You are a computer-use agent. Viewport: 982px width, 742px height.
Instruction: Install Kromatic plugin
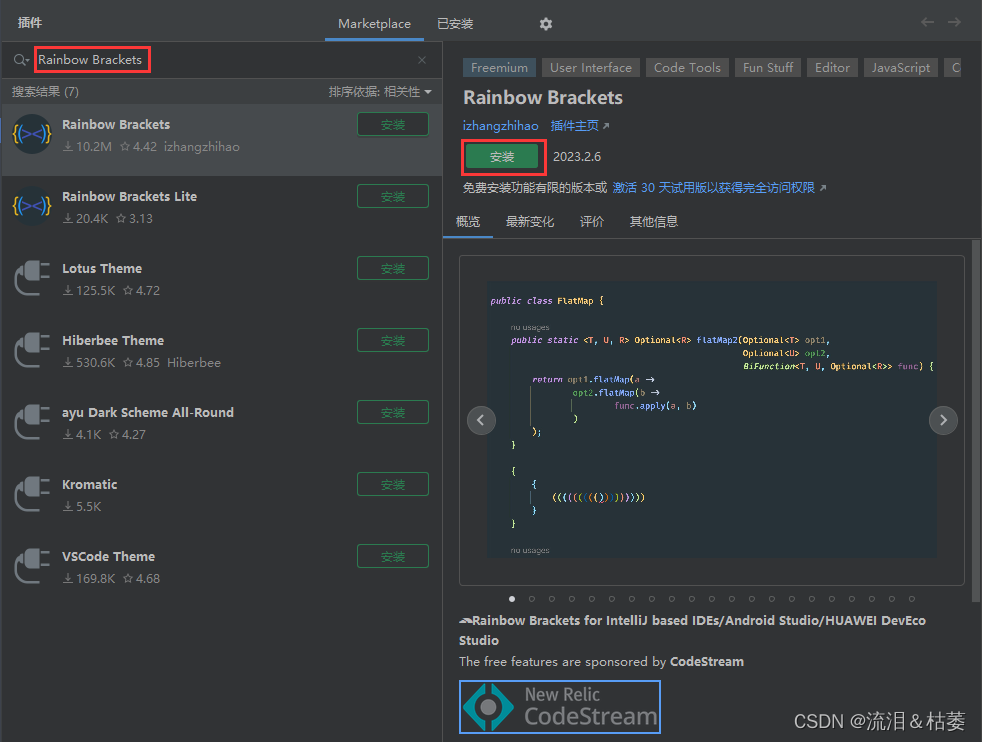(x=393, y=485)
